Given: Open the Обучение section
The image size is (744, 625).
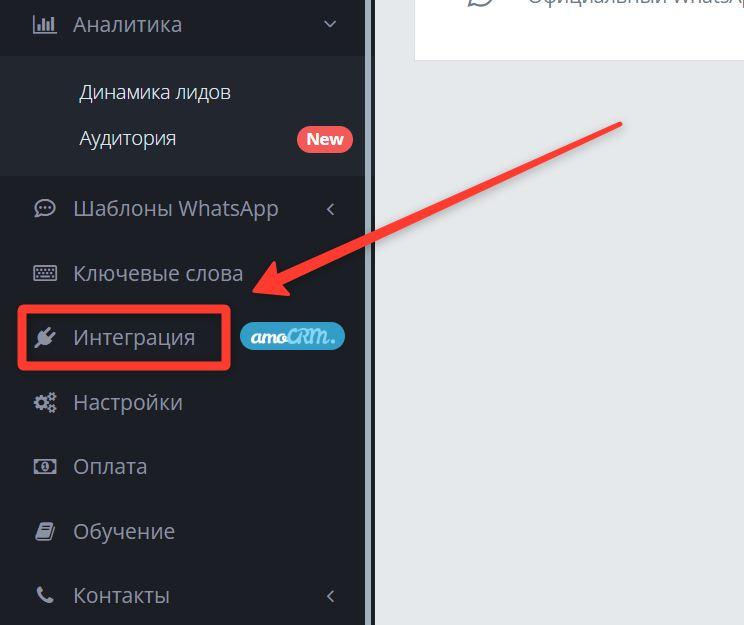Looking at the screenshot, I should (124, 531).
